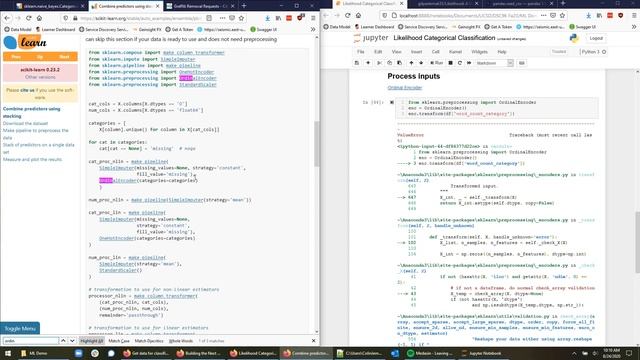The width and height of the screenshot is (640, 360).
Task: Toggle Match Case in the find bar
Action: click(119, 341)
